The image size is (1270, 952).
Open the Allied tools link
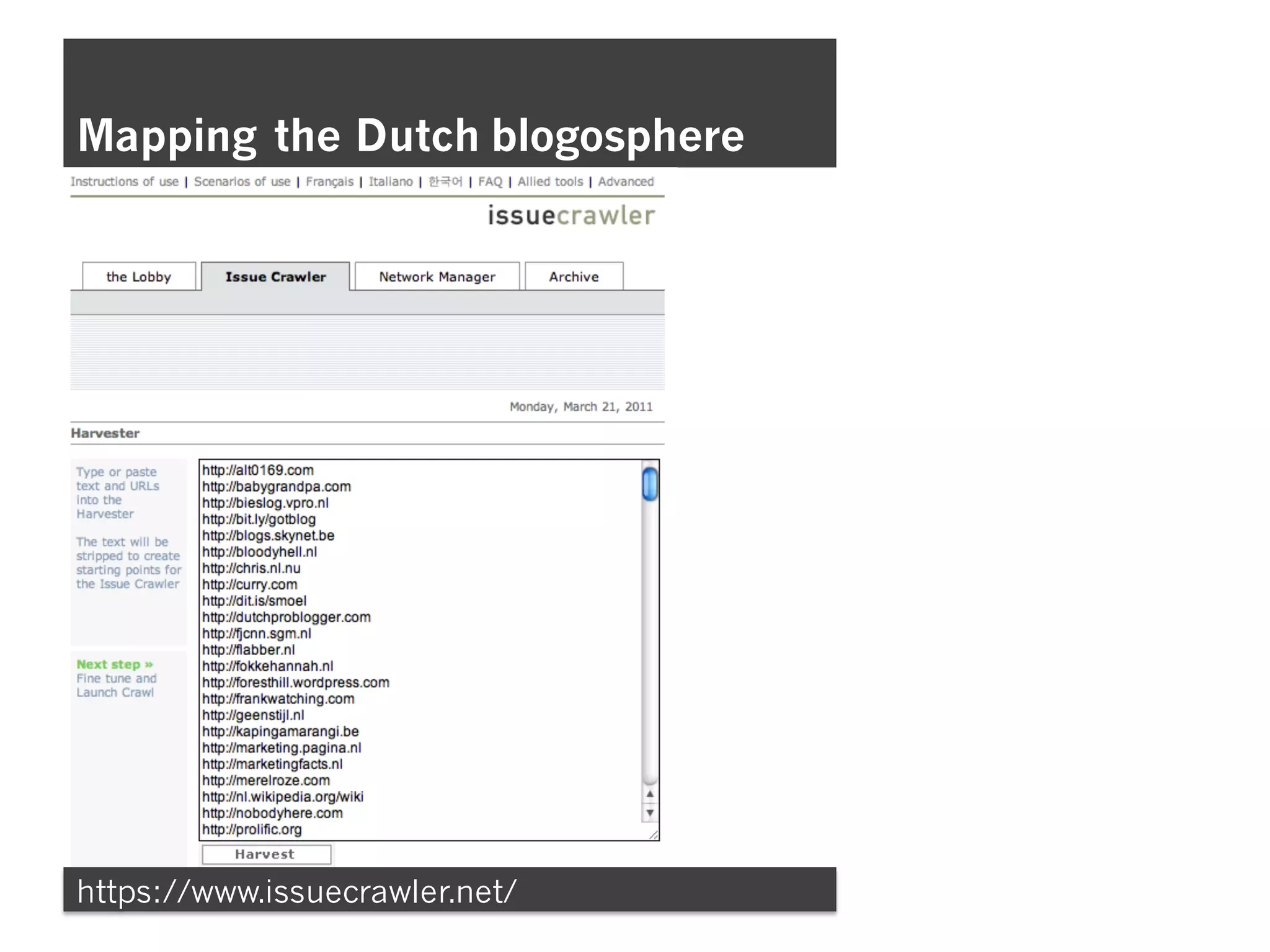coord(550,182)
